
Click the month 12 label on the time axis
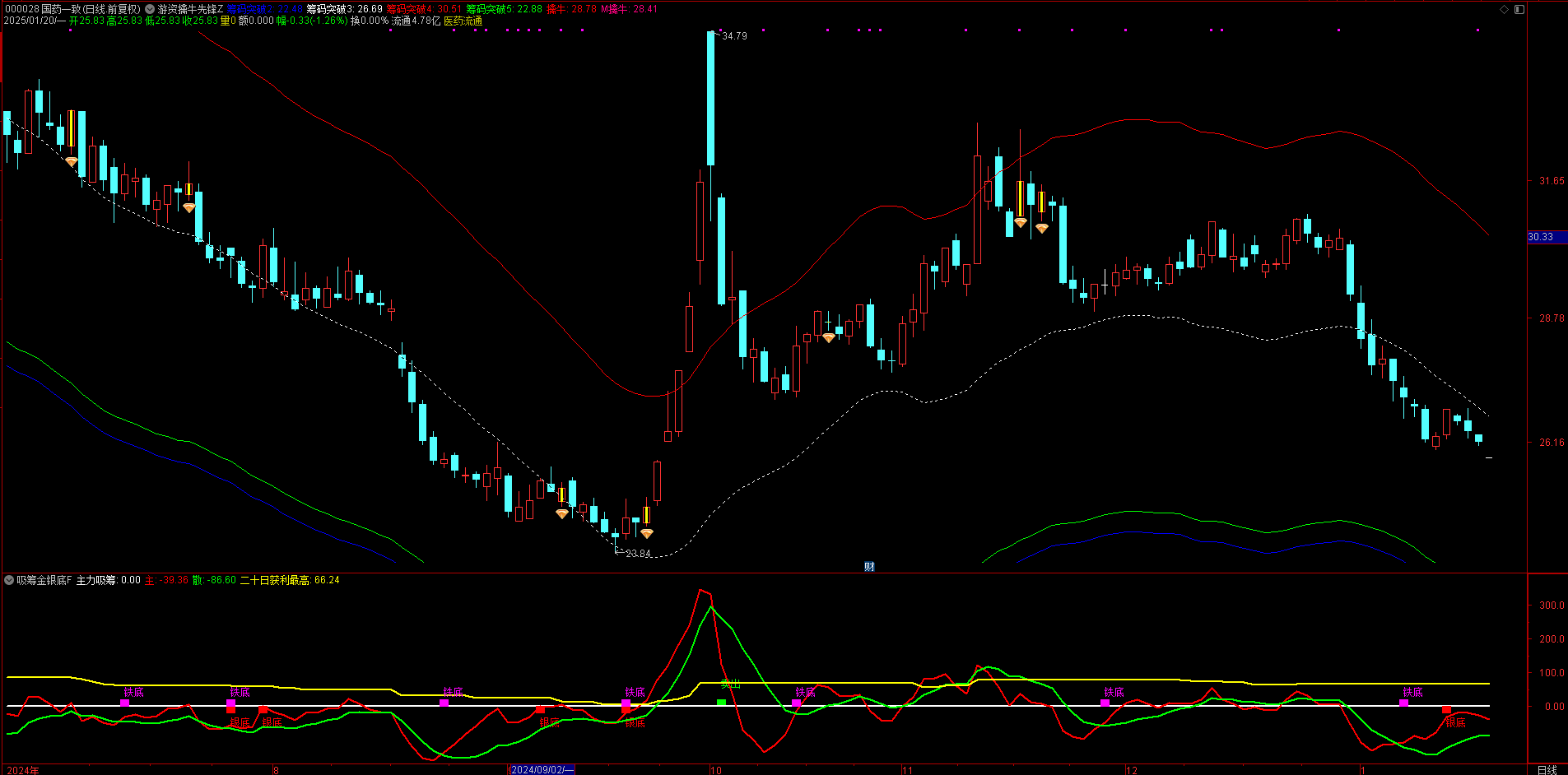click(x=1132, y=770)
